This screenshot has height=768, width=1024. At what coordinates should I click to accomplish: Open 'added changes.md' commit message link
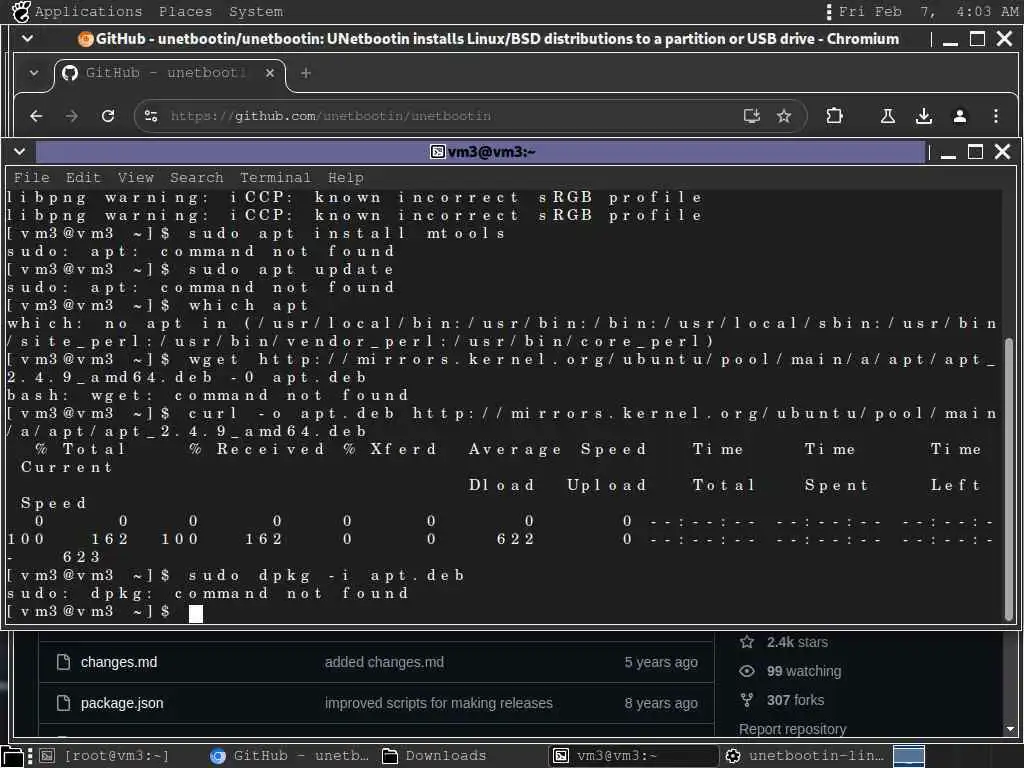point(384,662)
